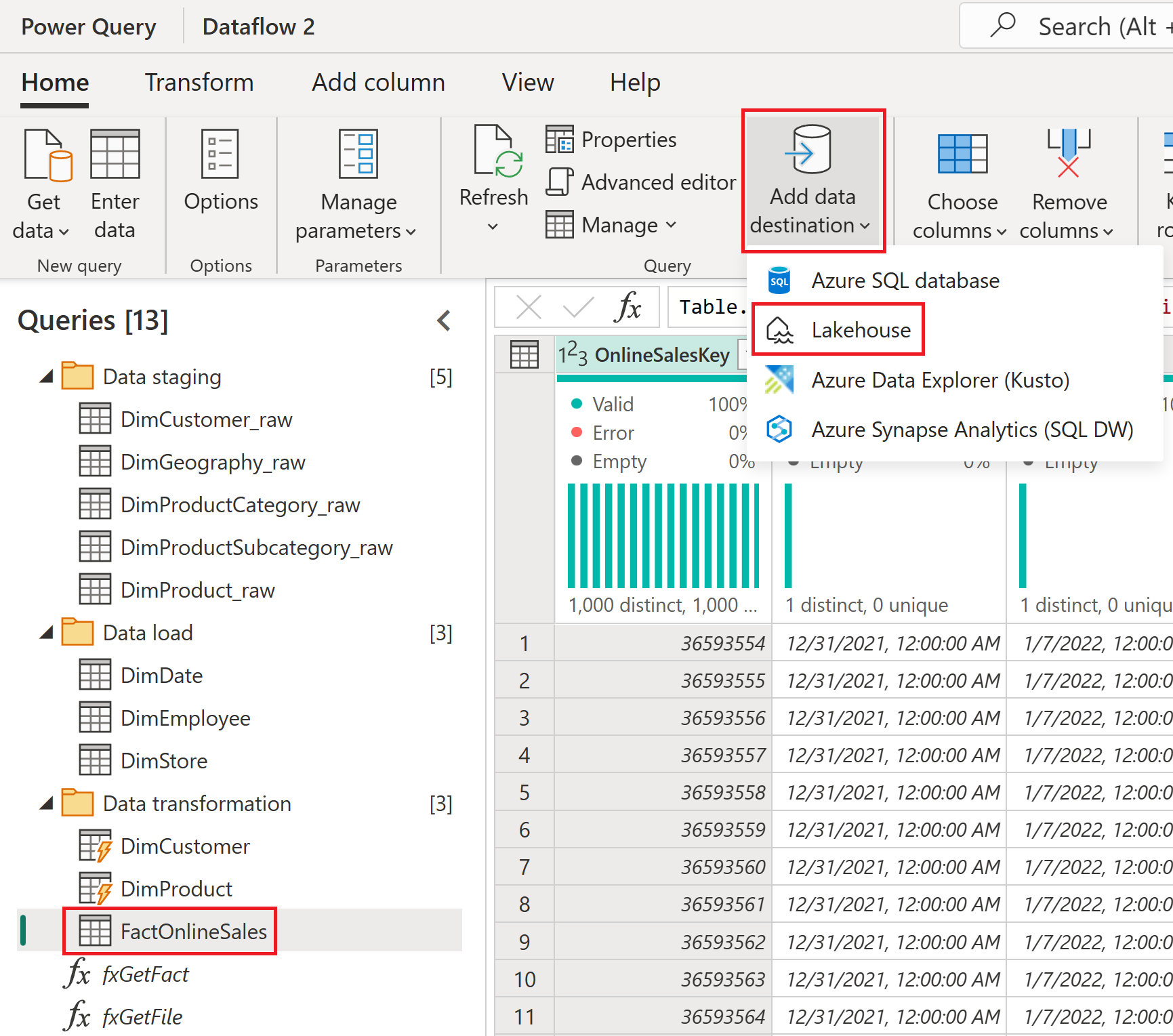Click Power Query label
This screenshot has width=1173, height=1036.
tap(88, 26)
